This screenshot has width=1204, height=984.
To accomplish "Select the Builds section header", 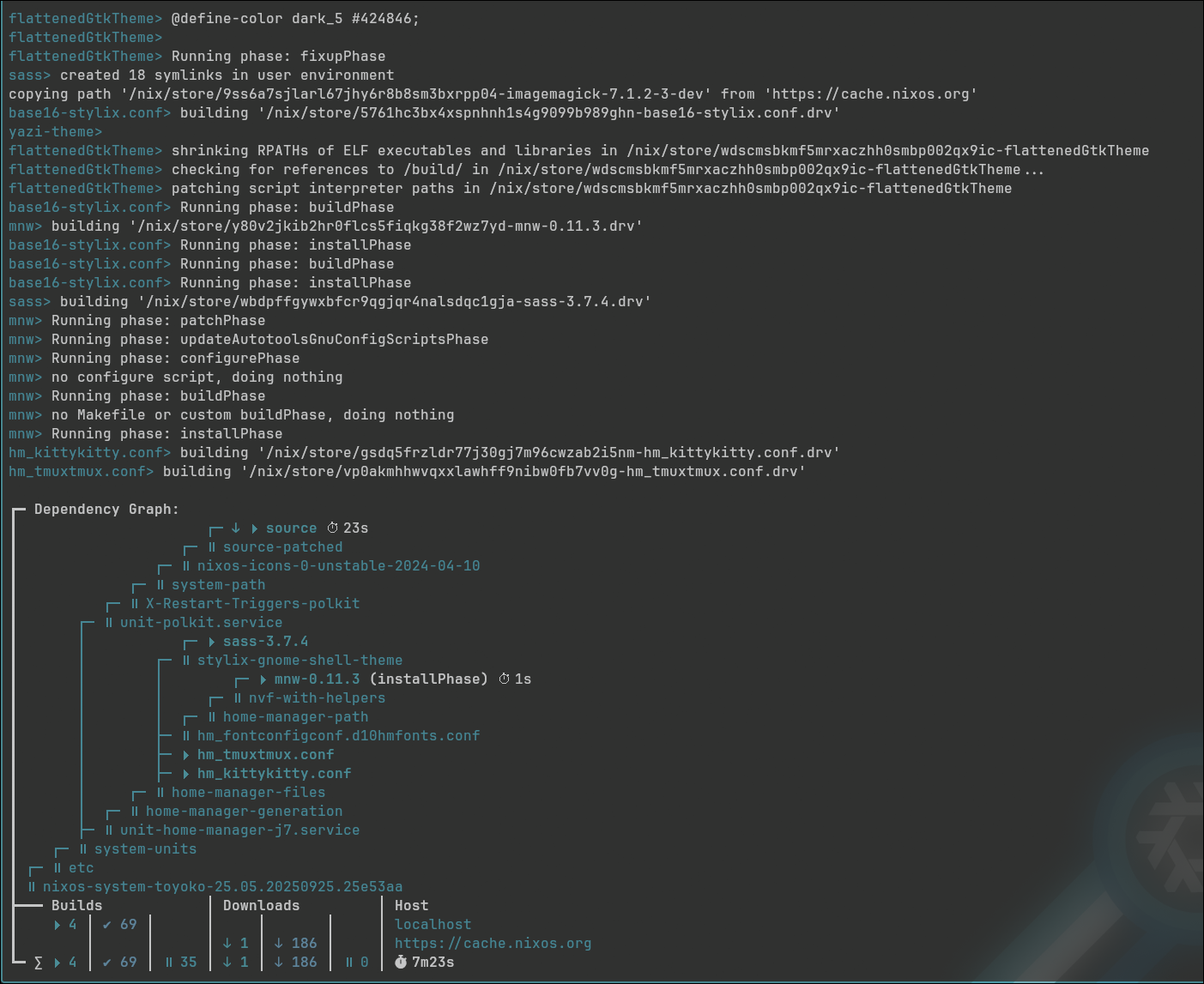I will [76, 904].
